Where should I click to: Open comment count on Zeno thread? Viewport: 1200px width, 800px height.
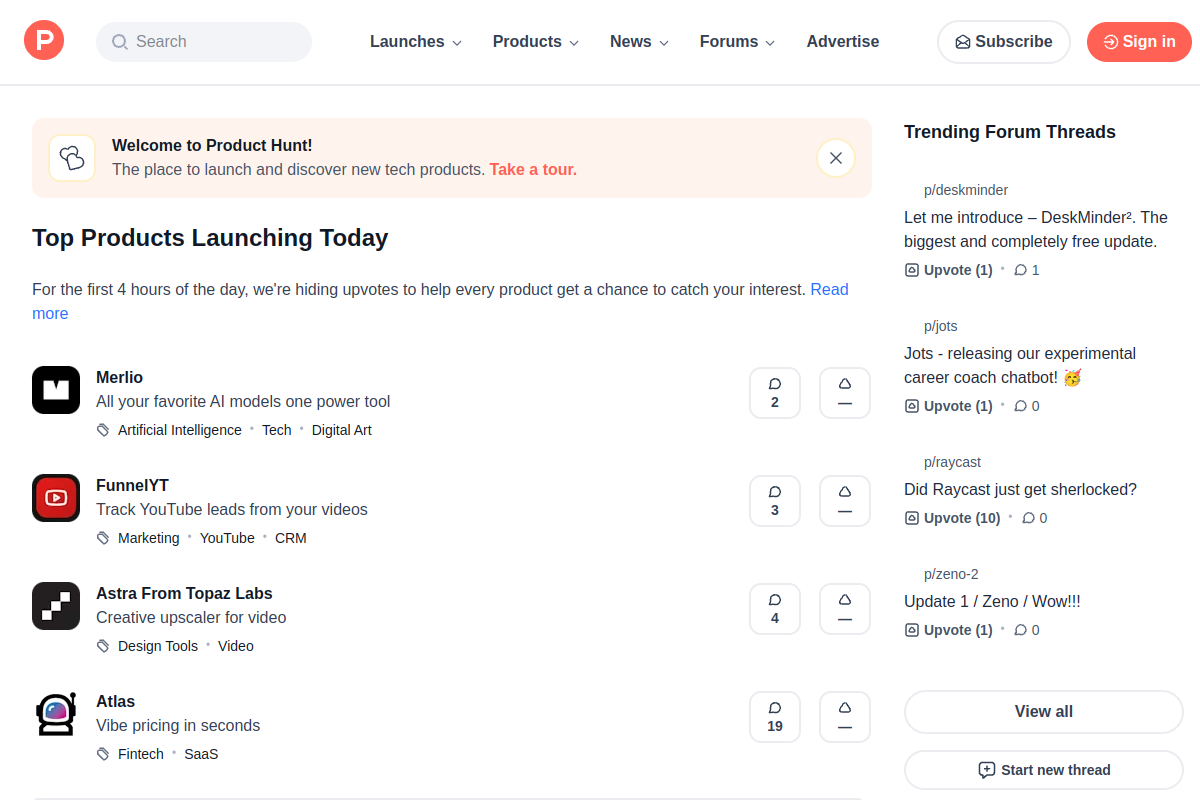coord(1027,630)
